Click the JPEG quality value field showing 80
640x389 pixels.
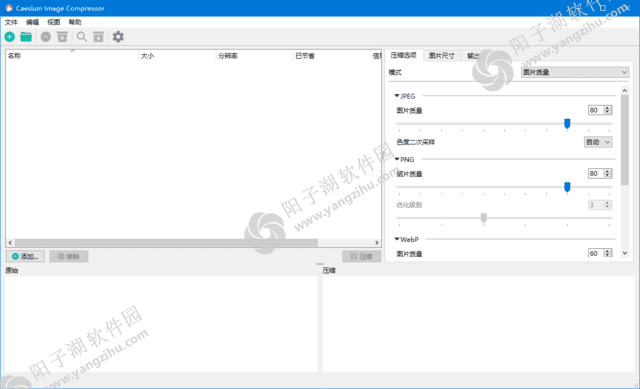(596, 110)
